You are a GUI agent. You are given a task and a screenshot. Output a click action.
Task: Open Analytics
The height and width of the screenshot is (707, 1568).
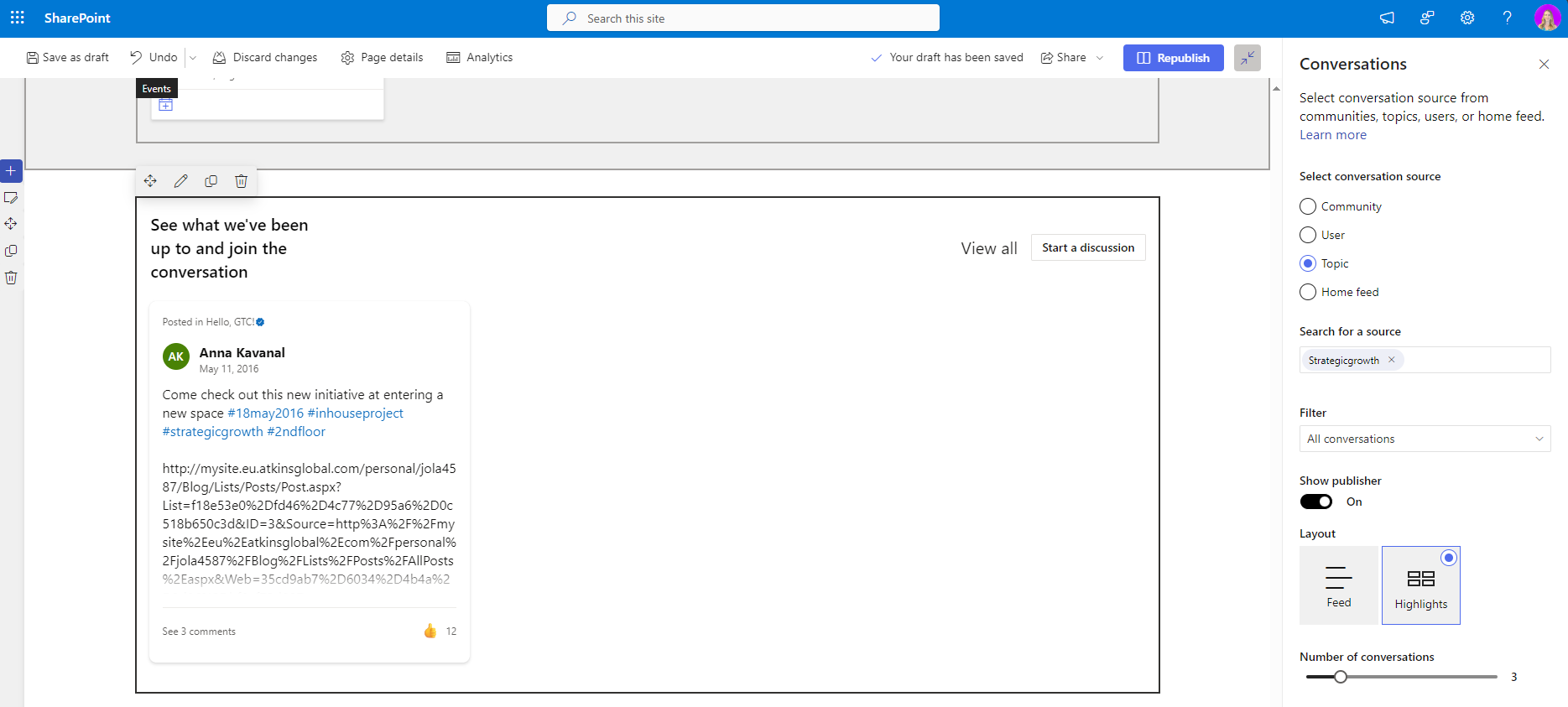point(480,58)
